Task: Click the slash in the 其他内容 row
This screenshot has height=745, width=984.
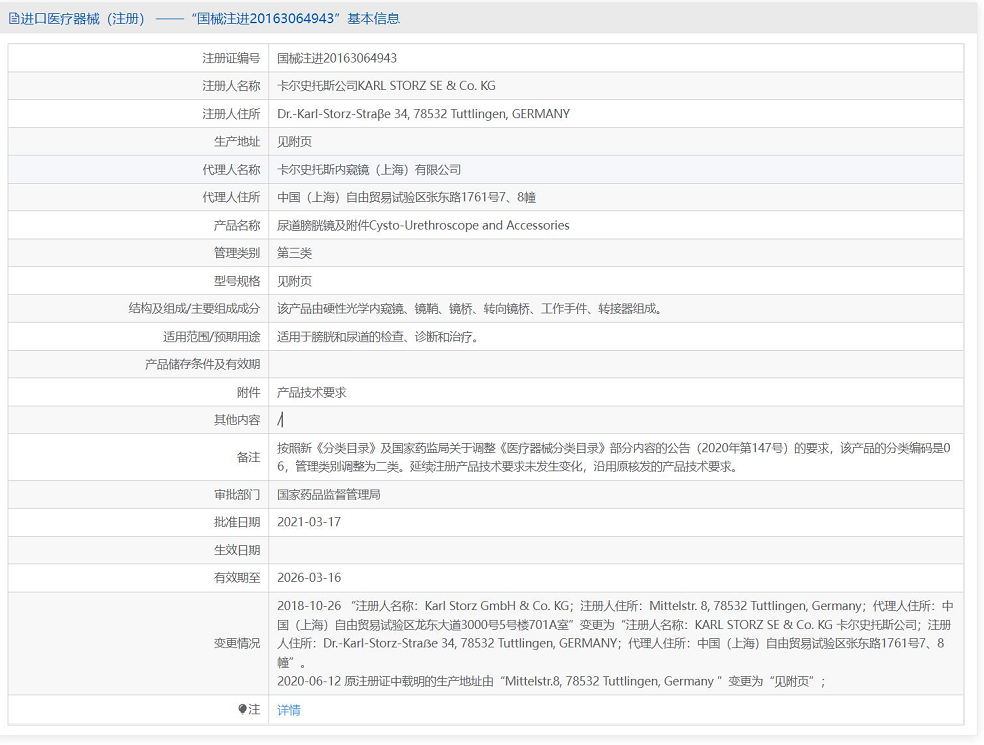Action: [281, 420]
